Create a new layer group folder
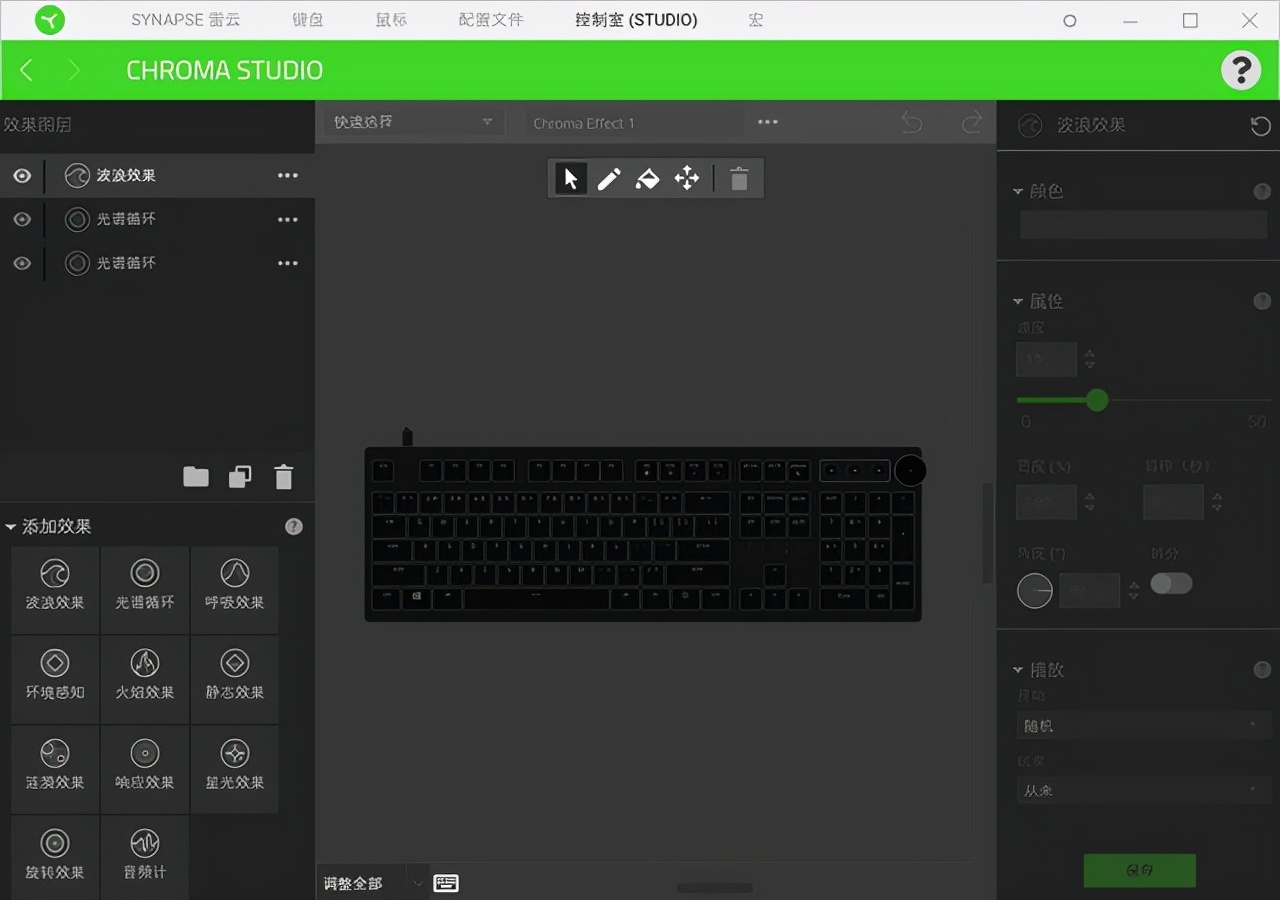The image size is (1280, 900). pyautogui.click(x=196, y=477)
